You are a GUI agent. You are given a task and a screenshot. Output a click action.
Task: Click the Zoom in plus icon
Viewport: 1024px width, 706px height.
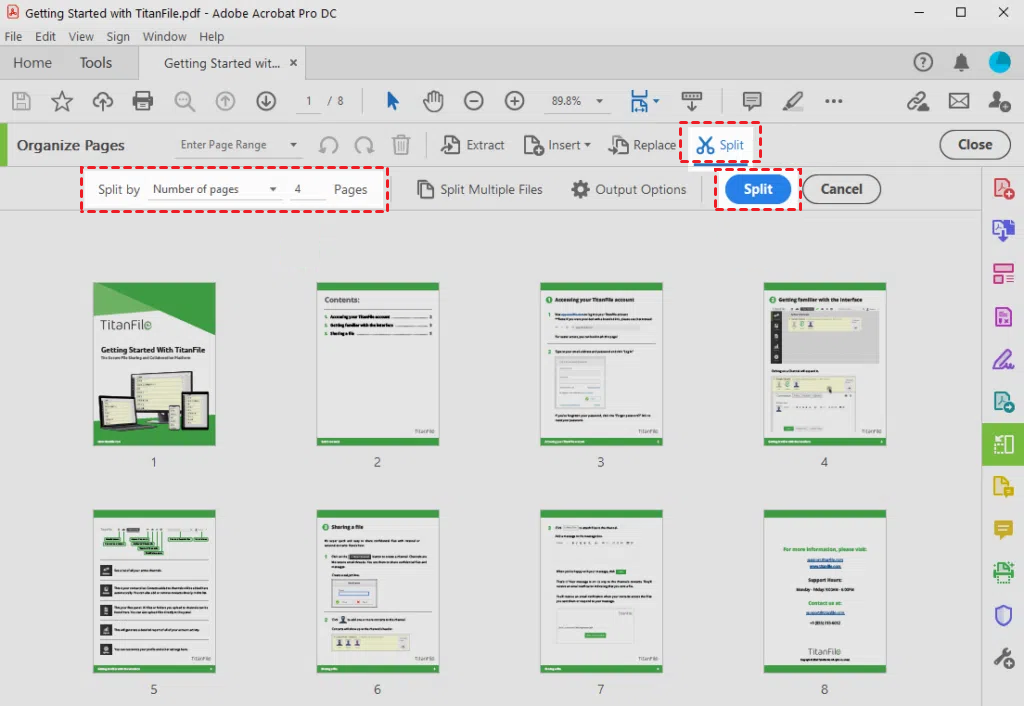(x=514, y=101)
